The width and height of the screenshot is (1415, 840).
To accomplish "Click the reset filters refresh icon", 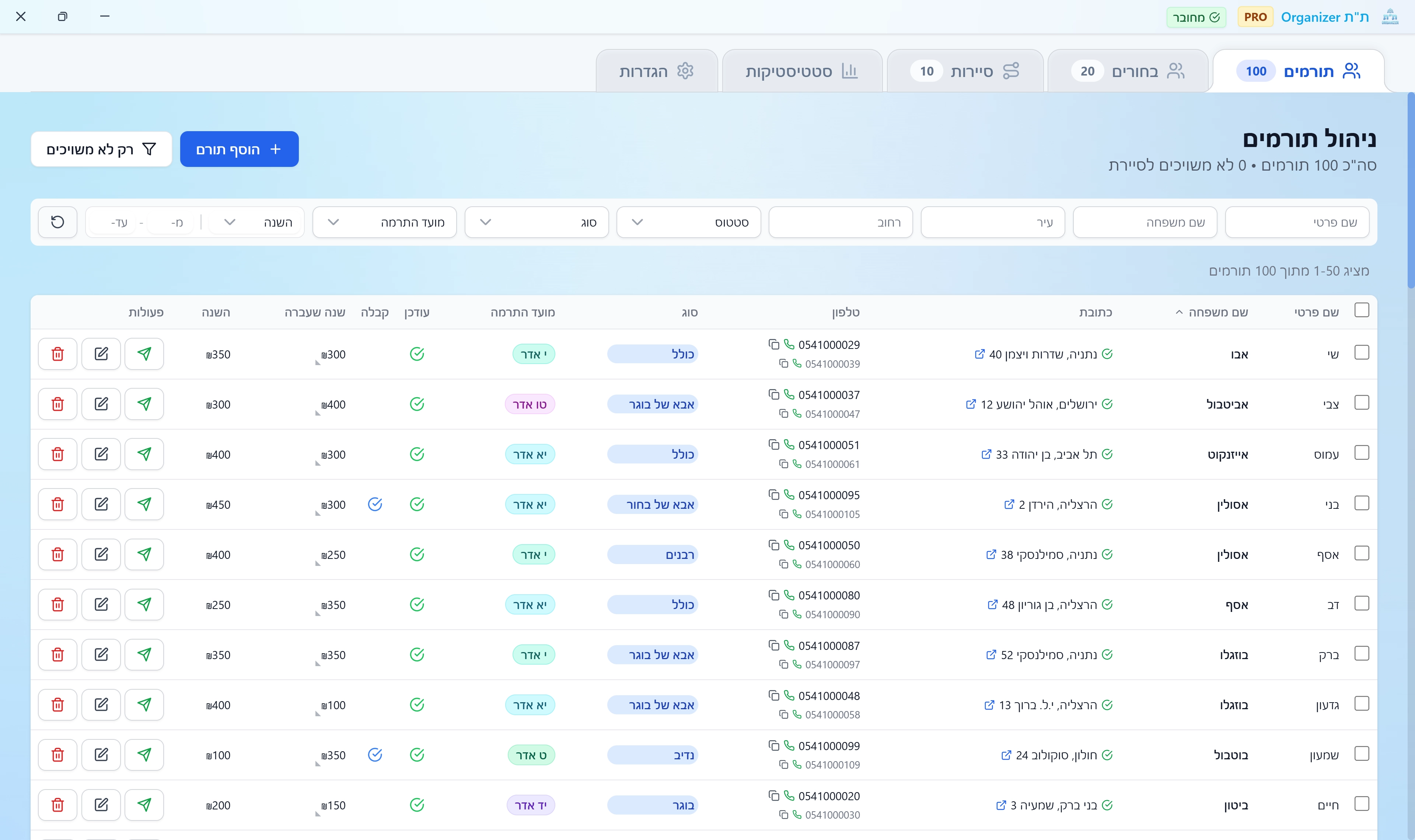I will tap(57, 222).
